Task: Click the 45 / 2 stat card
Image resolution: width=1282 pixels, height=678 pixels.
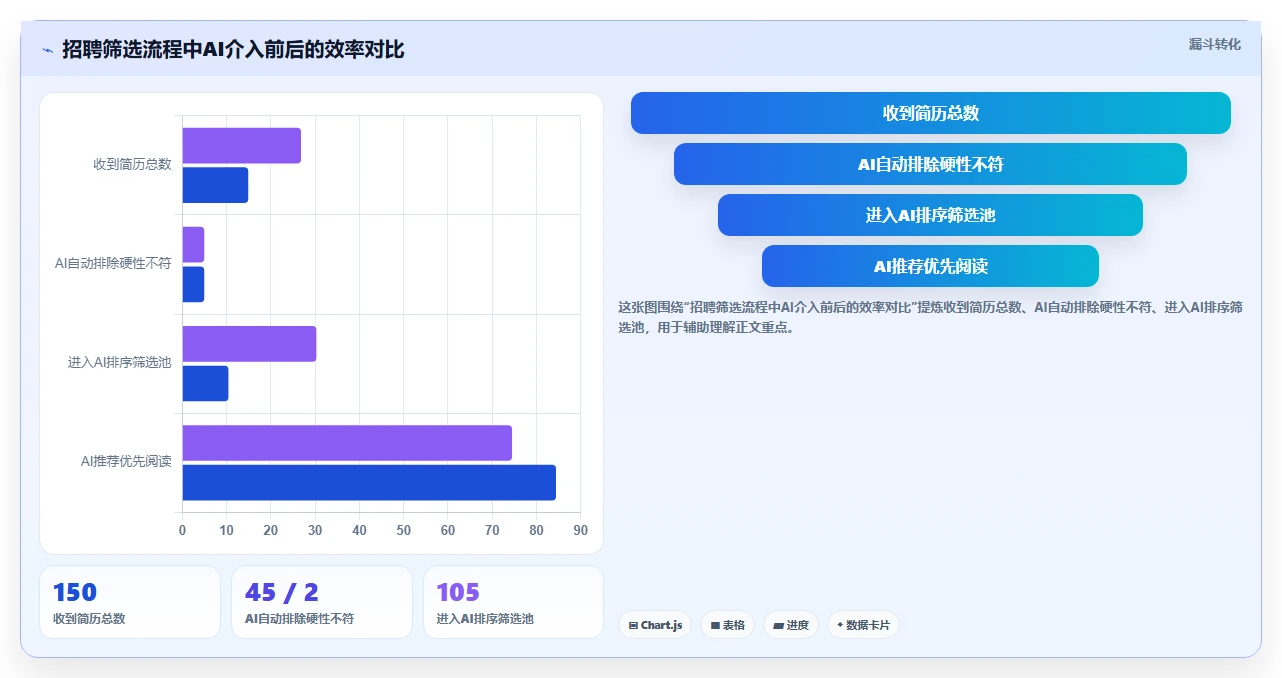Action: tap(322, 602)
